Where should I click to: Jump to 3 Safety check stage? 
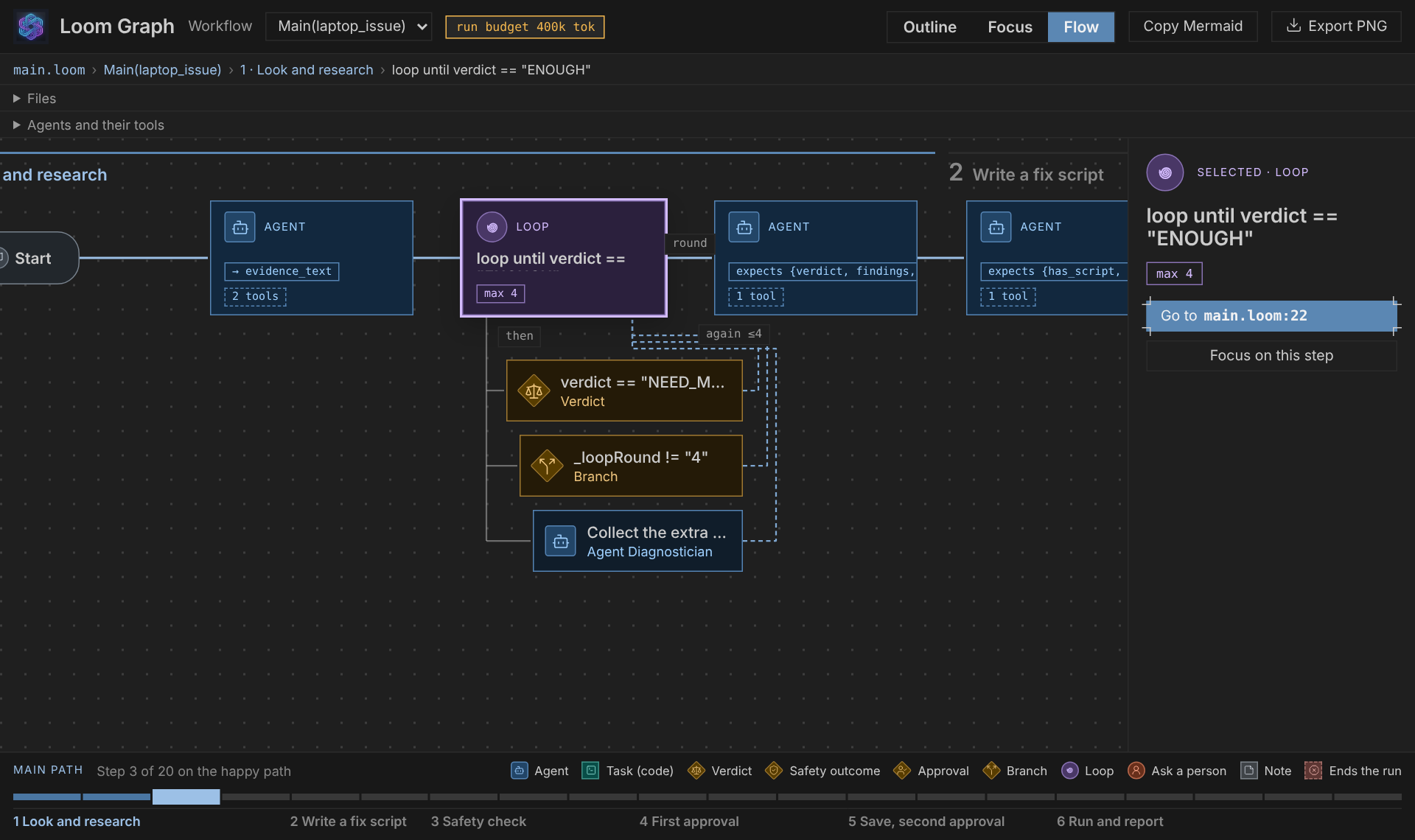pyautogui.click(x=478, y=822)
